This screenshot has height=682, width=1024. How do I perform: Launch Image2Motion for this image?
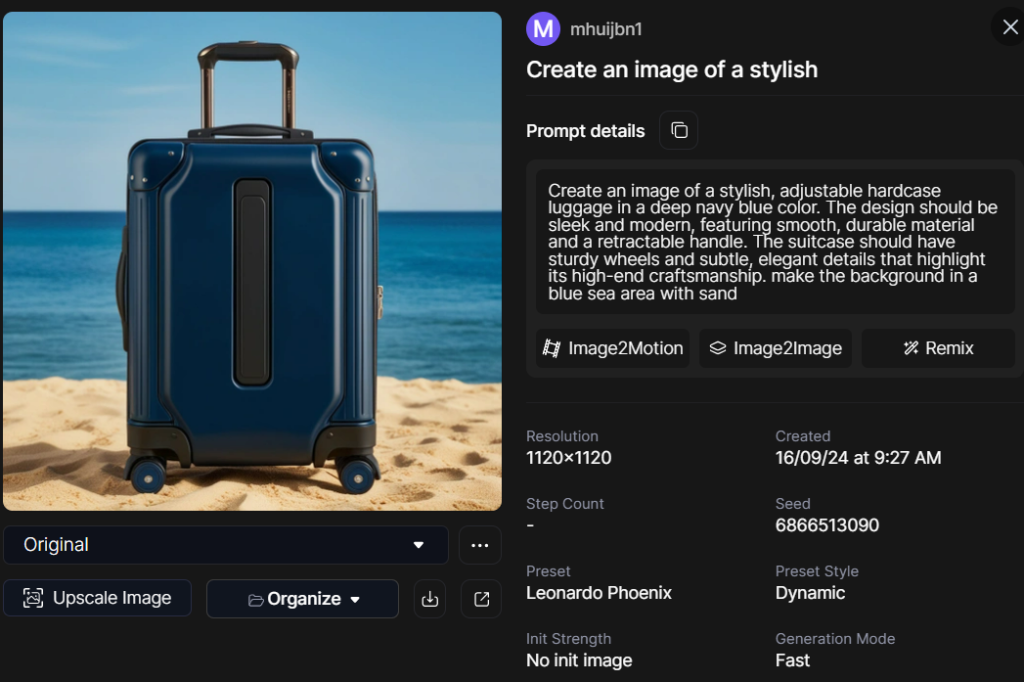click(613, 348)
